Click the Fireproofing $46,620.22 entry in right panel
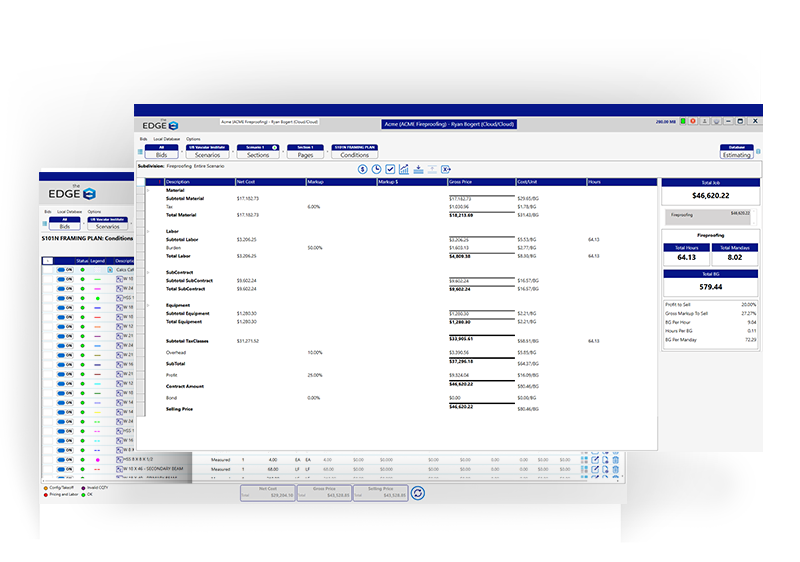This screenshot has height=562, width=800. point(710,216)
